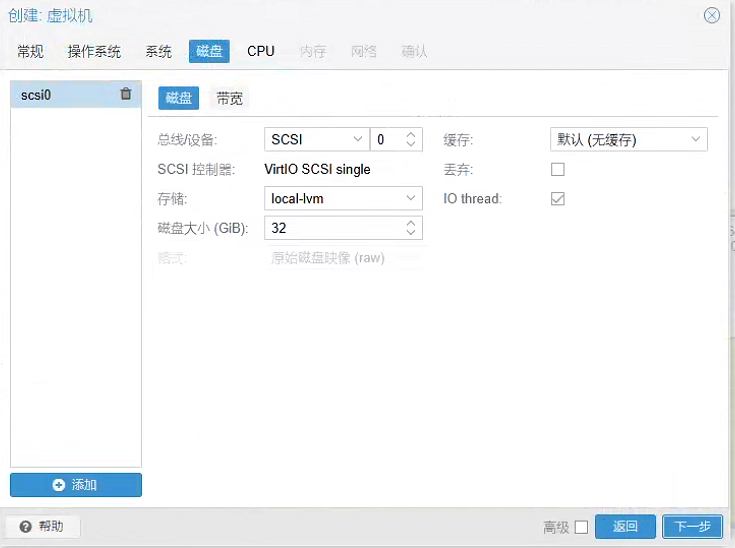
Task: Switch to the 常规 tab
Action: [x=30, y=51]
